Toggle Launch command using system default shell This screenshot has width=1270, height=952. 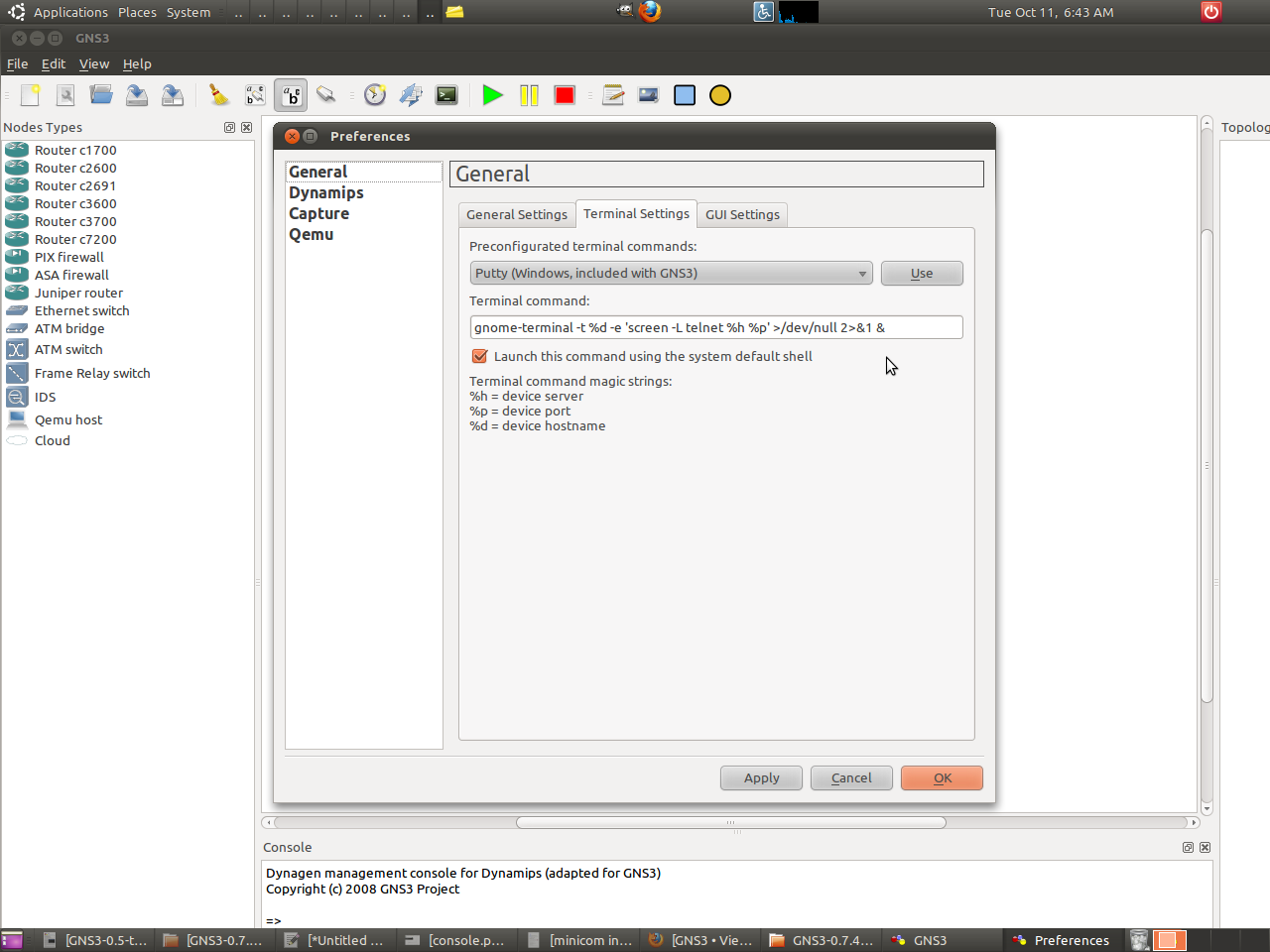(x=479, y=356)
